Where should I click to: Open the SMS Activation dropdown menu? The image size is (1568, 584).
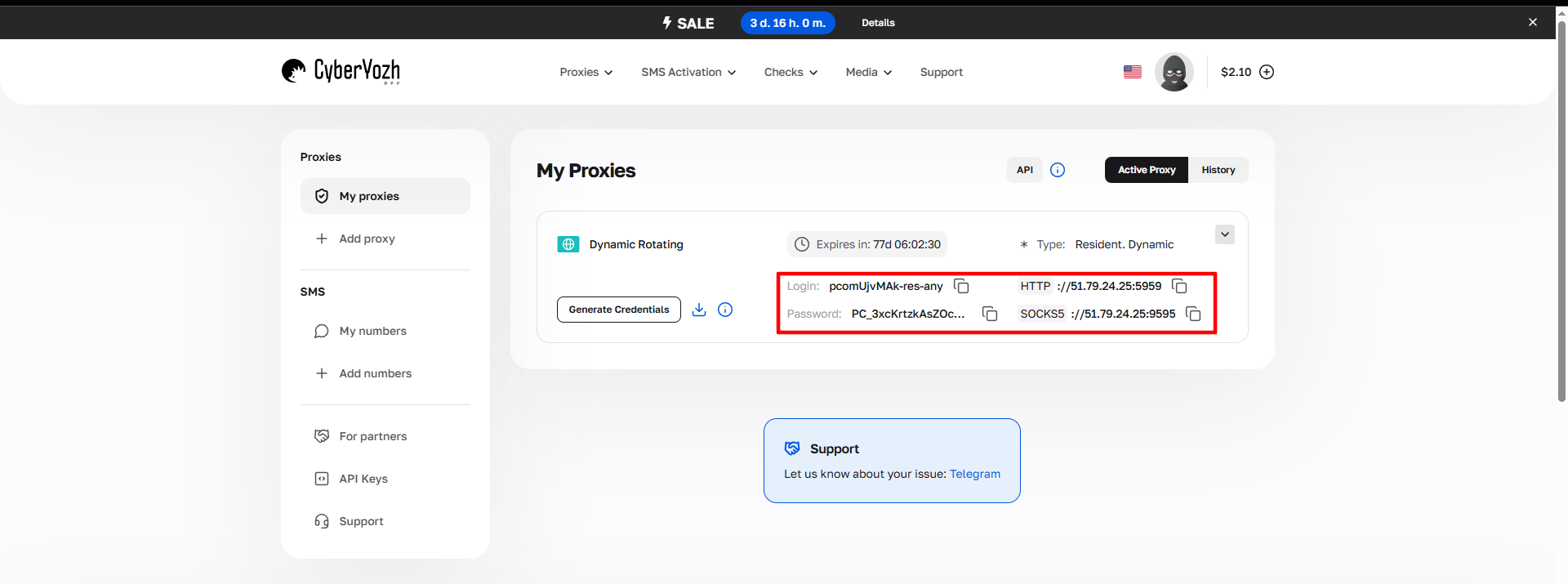tap(688, 72)
